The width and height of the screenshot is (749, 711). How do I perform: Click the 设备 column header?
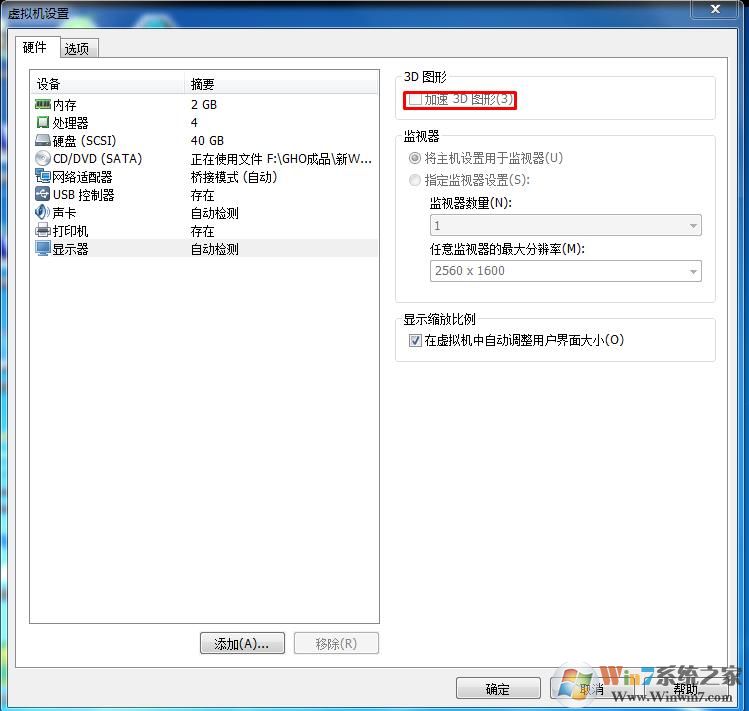[107, 84]
